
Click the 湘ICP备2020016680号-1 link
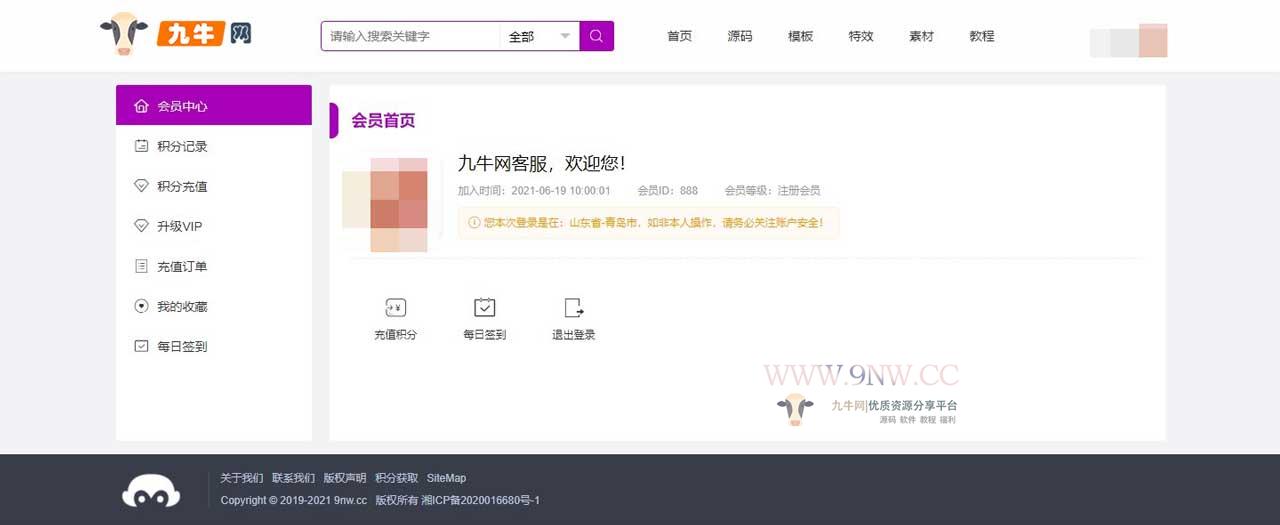[x=480, y=500]
